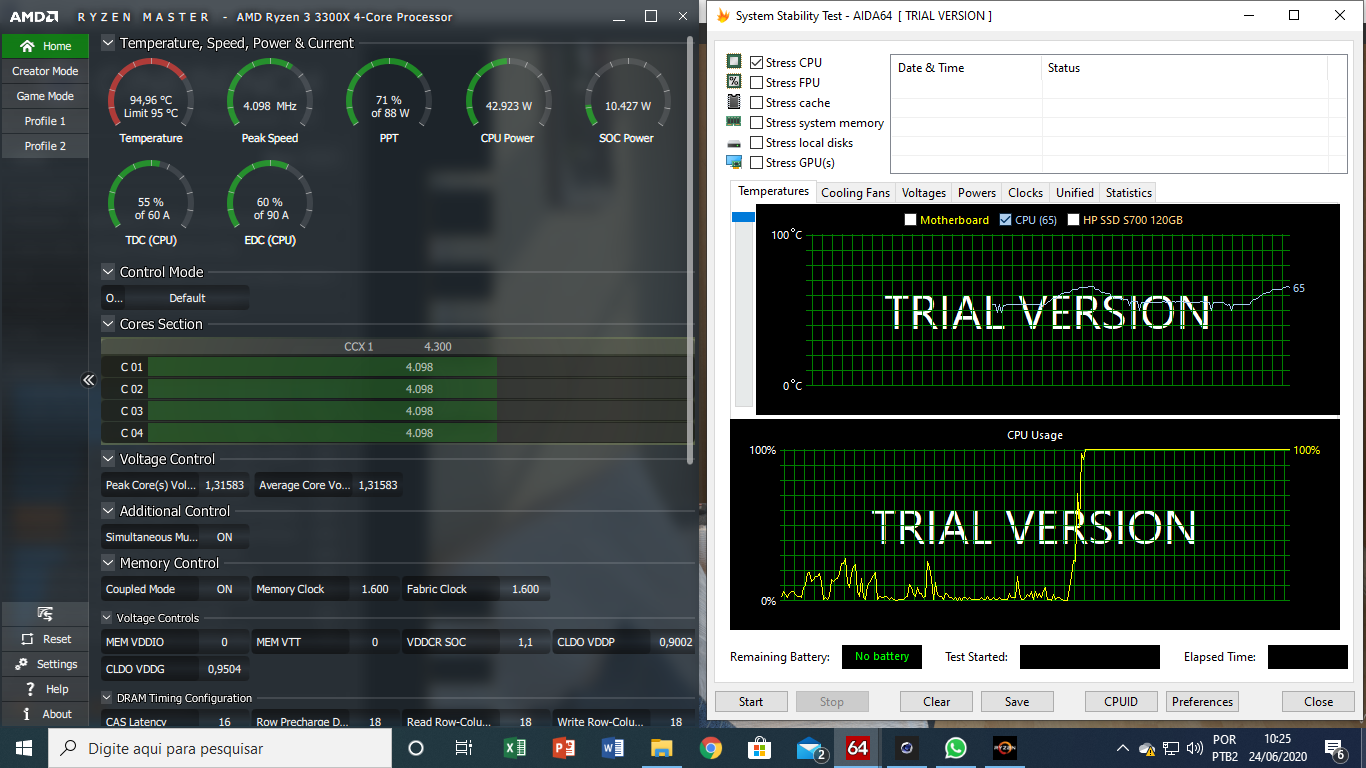Enable Stress local disks checkbox
The image size is (1366, 768).
coord(757,142)
